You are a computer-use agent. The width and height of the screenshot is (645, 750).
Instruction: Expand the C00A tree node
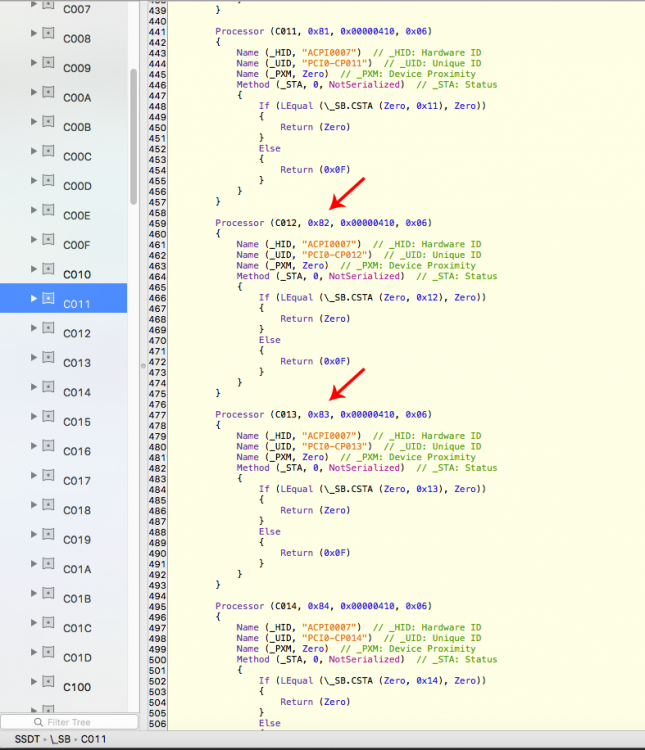tap(33, 92)
